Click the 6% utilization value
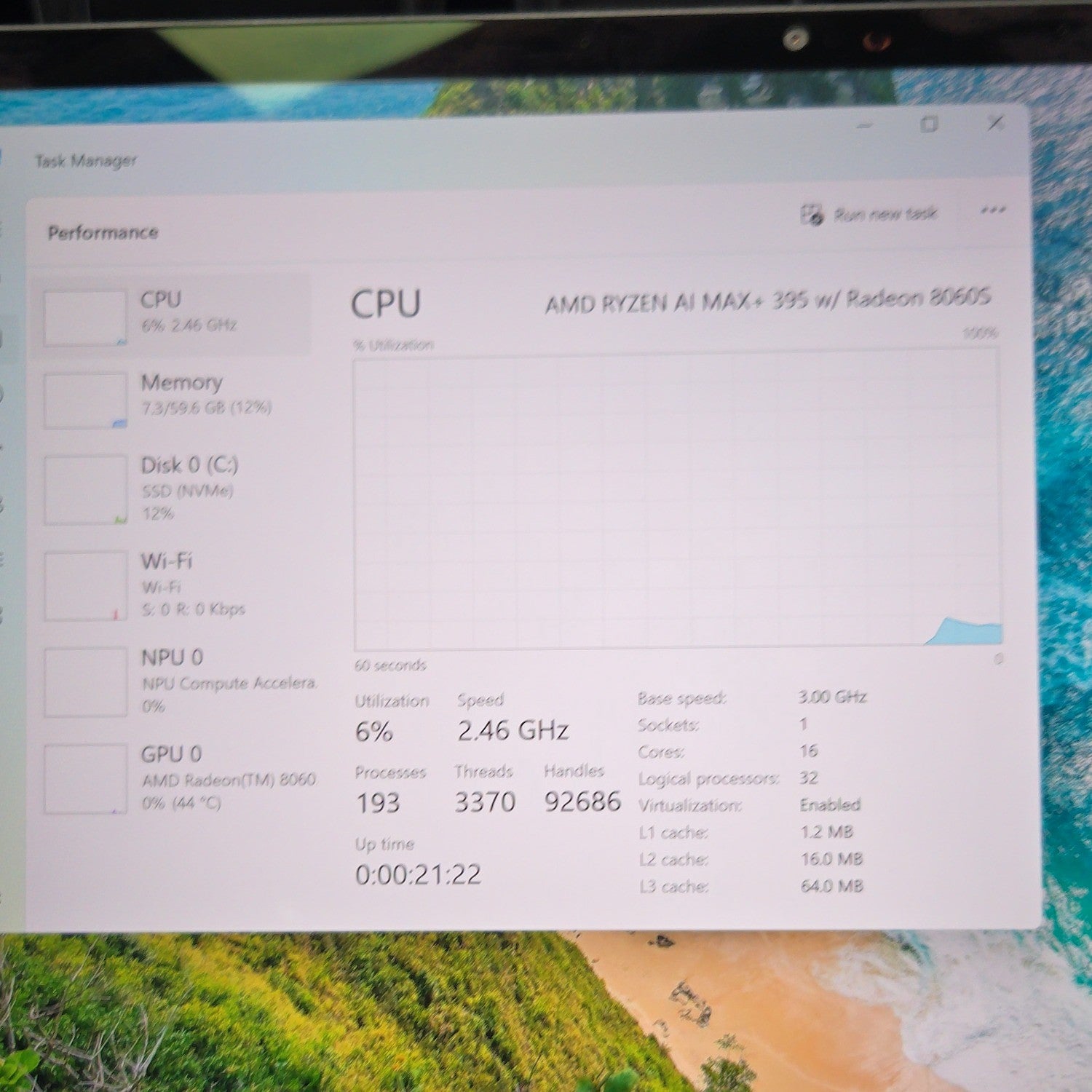Image resolution: width=1092 pixels, height=1092 pixels. (374, 731)
